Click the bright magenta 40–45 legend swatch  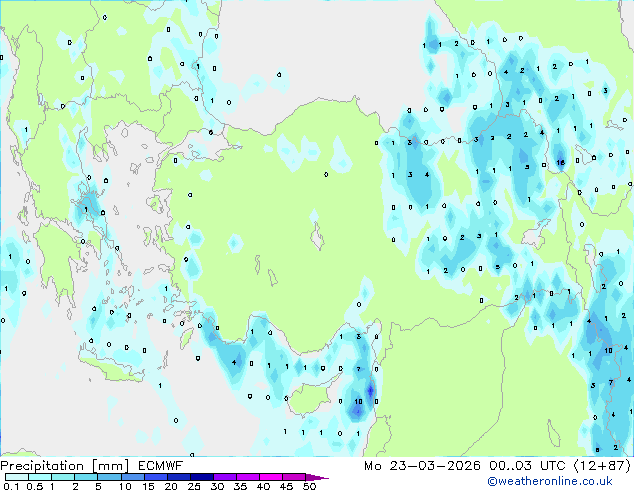click(x=271, y=477)
